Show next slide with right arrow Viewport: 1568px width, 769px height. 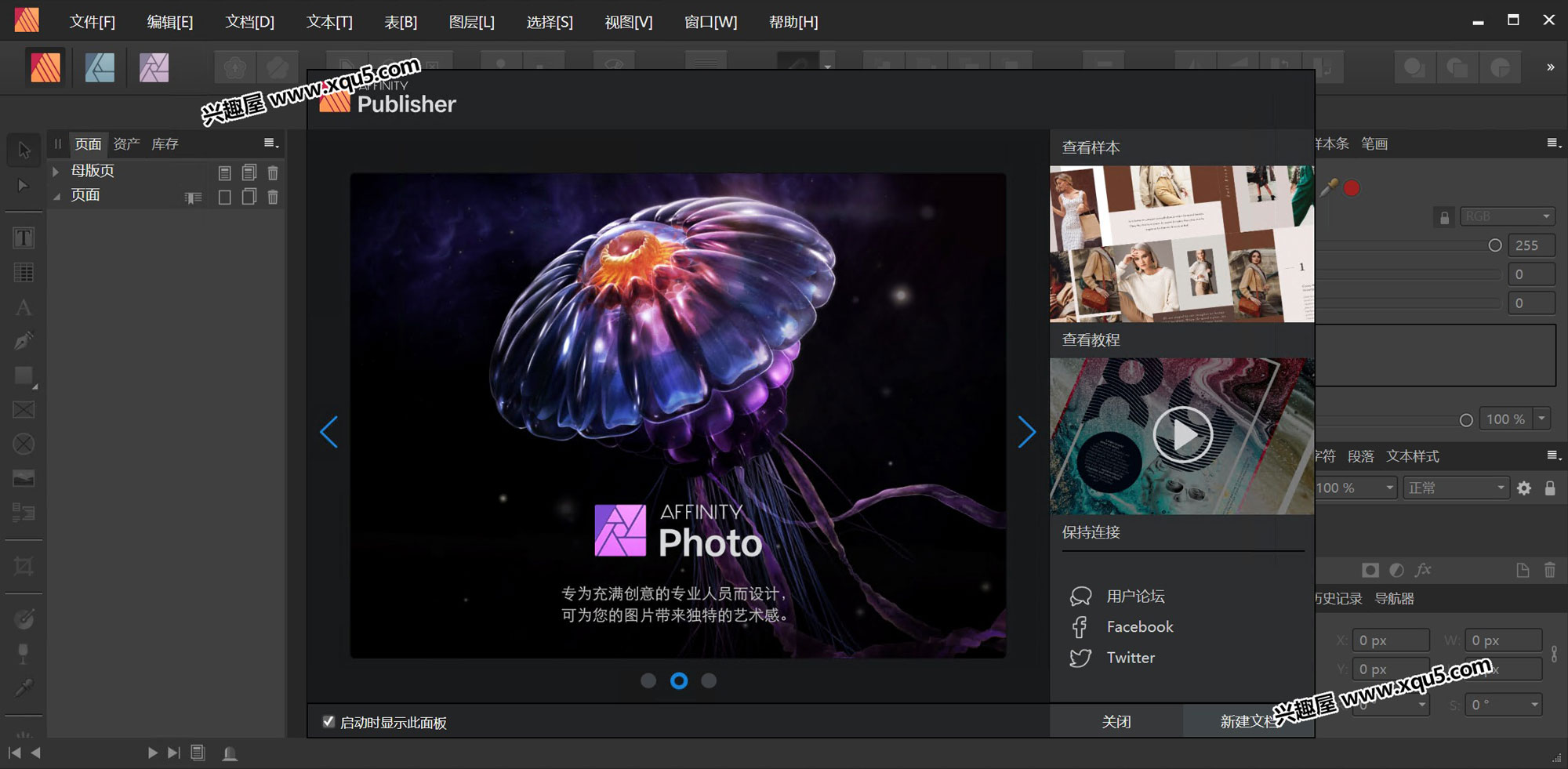point(1026,432)
